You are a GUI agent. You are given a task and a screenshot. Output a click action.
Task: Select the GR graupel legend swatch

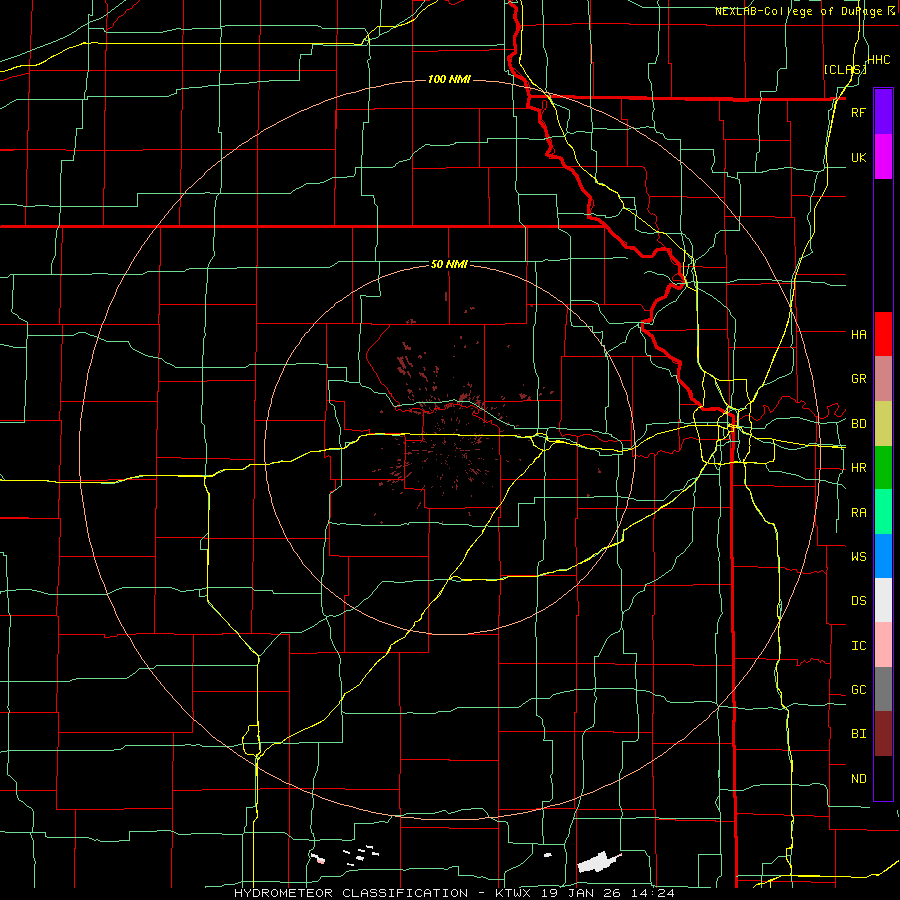click(x=883, y=379)
